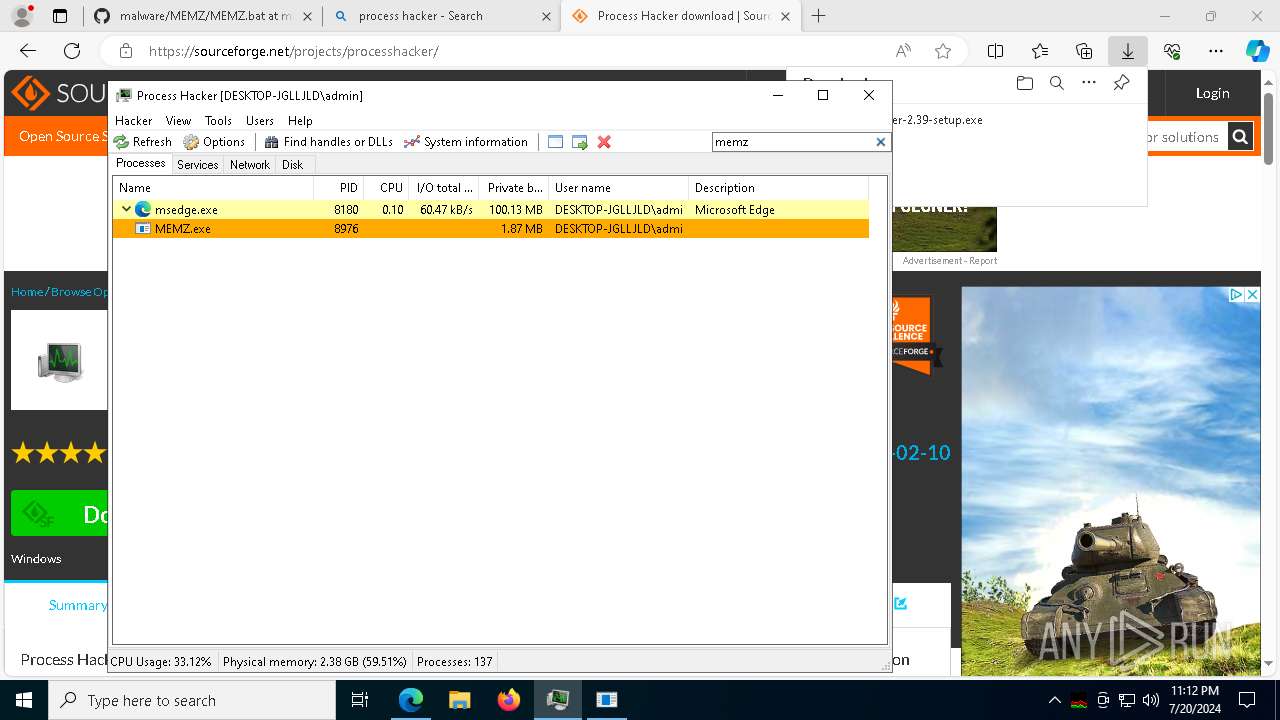Sort by the Name column header

pyautogui.click(x=214, y=187)
